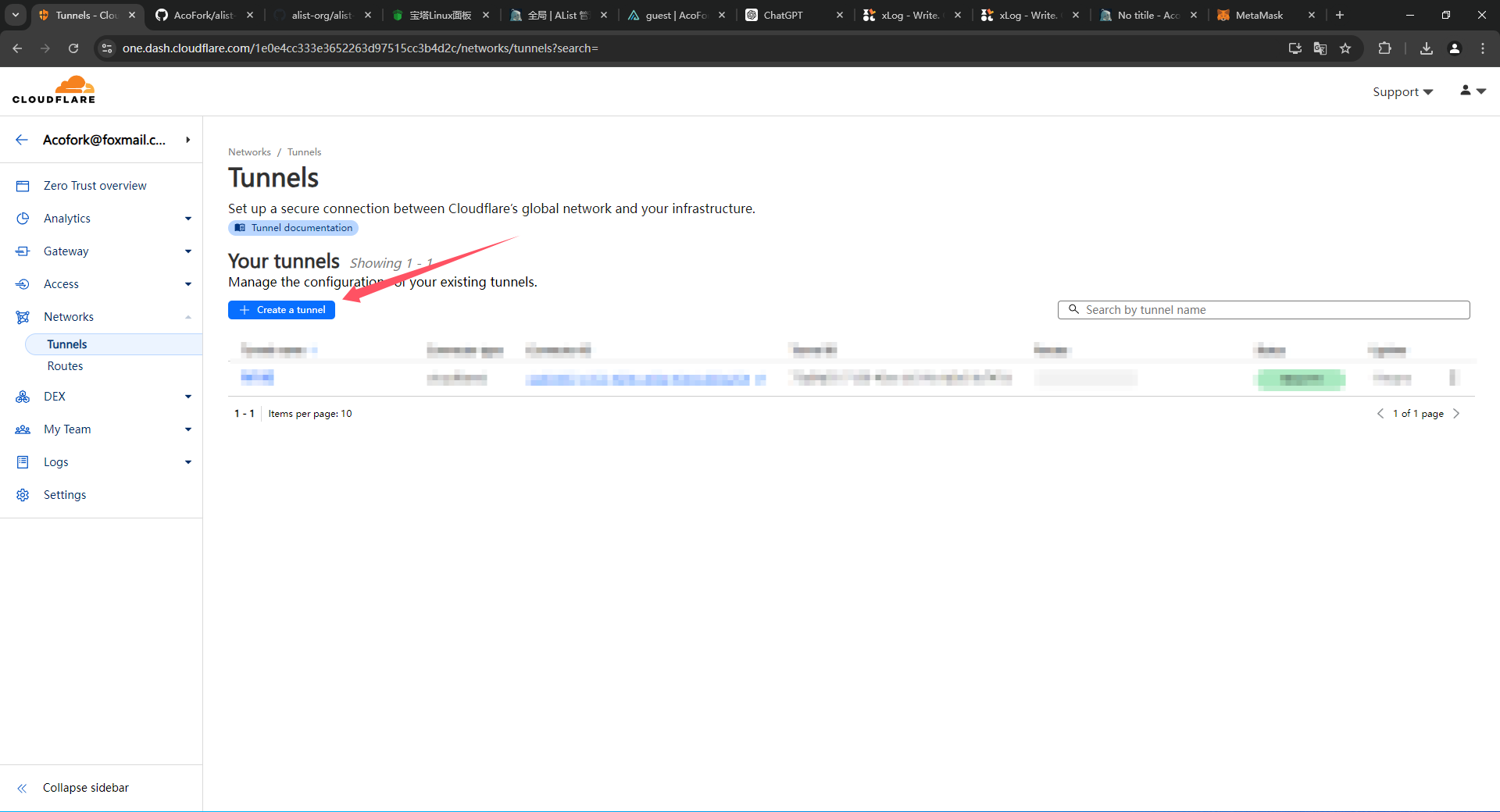Open Tunnel documentation link
The image size is (1500, 812).
(294, 228)
